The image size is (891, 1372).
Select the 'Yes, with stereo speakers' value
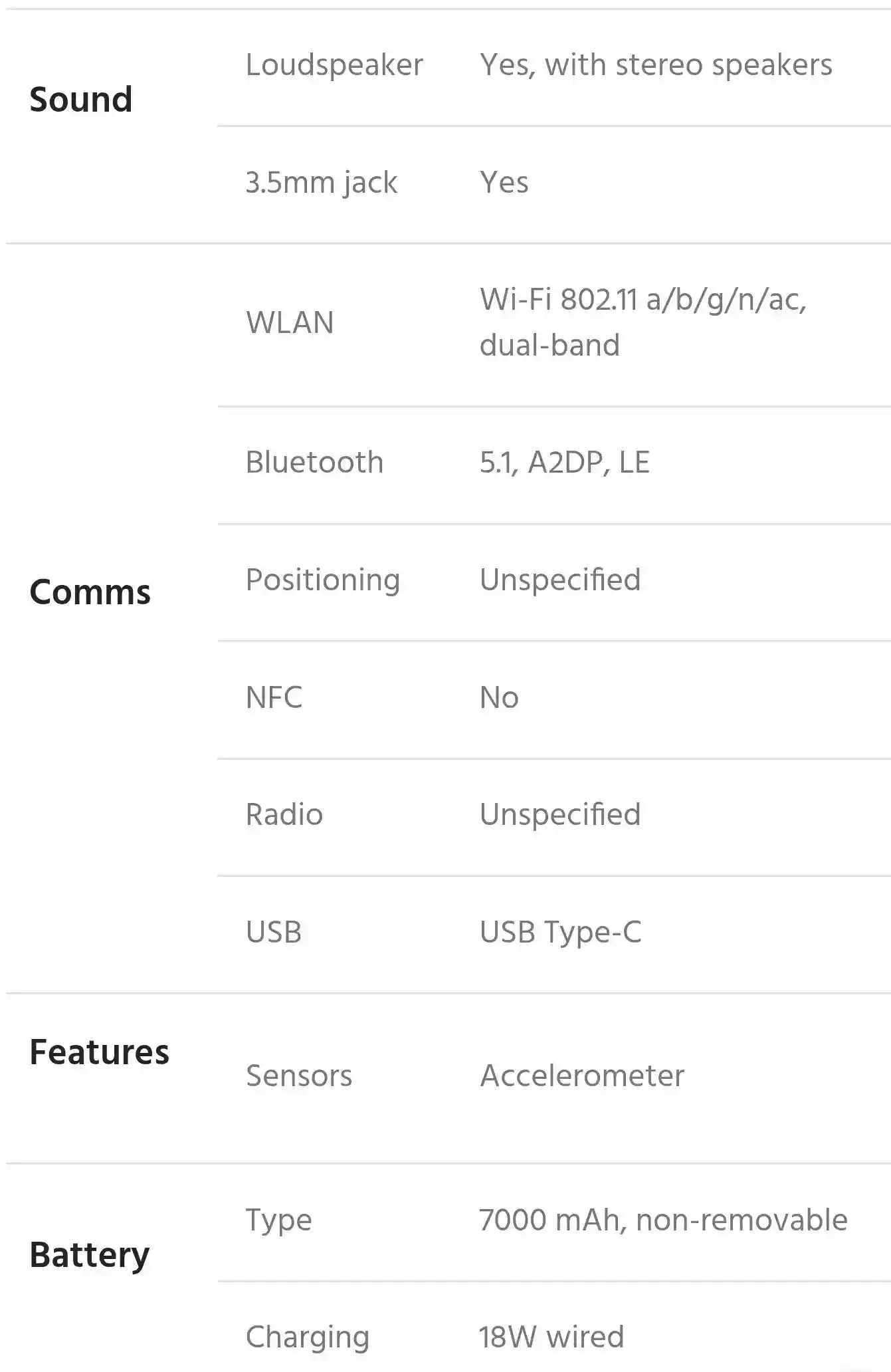[656, 65]
